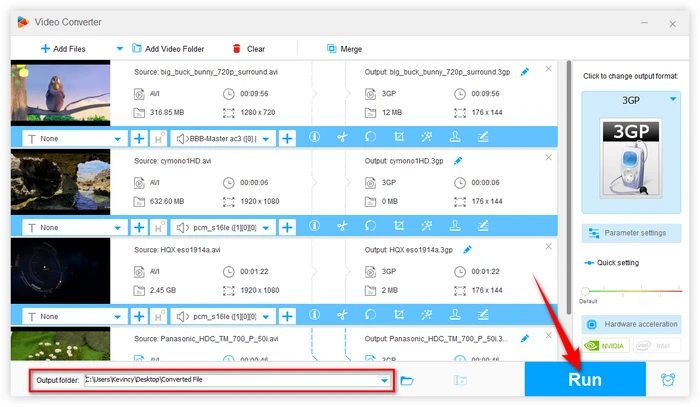Enable Intel hardware acceleration

point(657,345)
